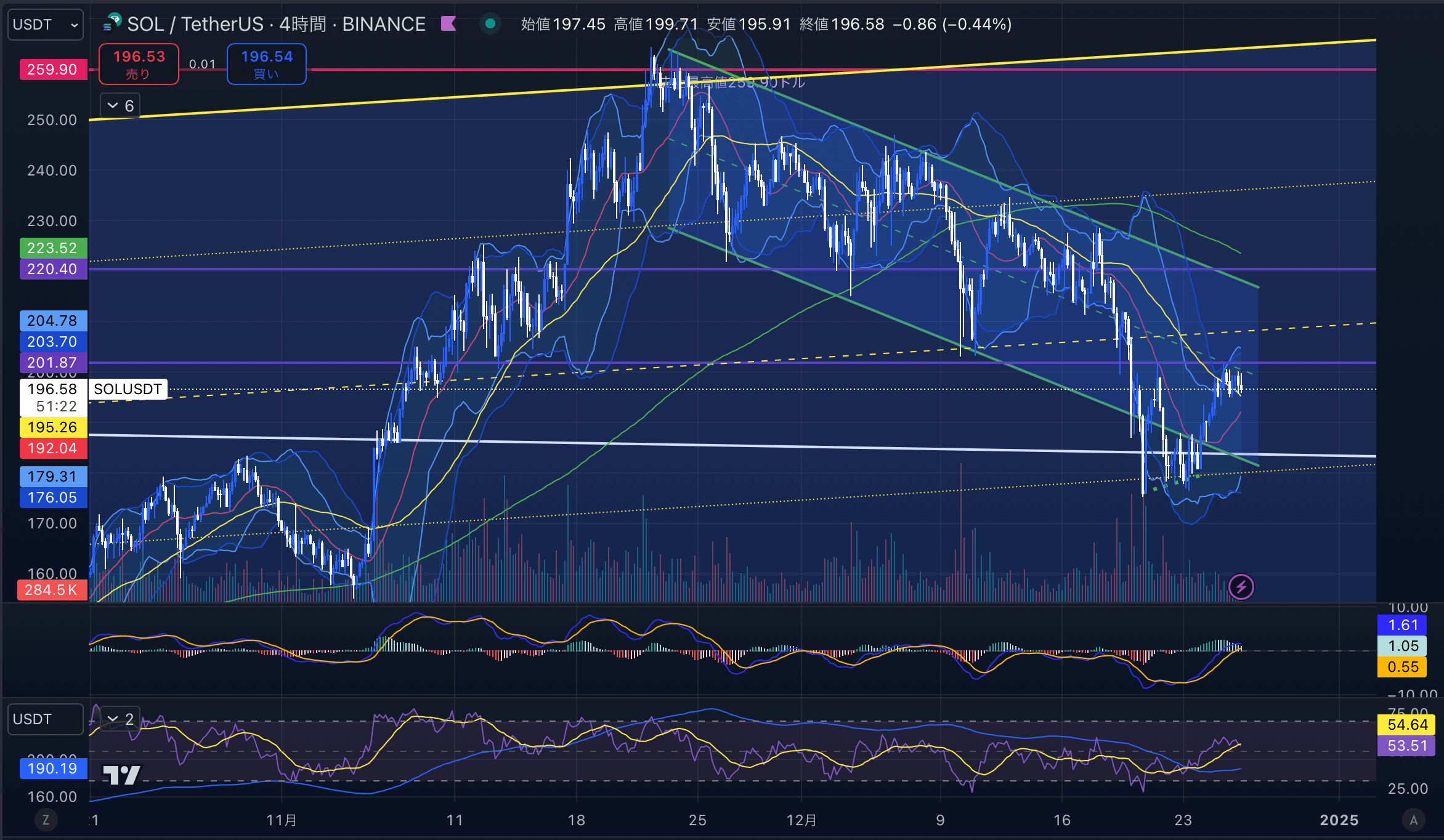Click the 250.00 price axis label
The image size is (1444, 840).
pos(52,120)
